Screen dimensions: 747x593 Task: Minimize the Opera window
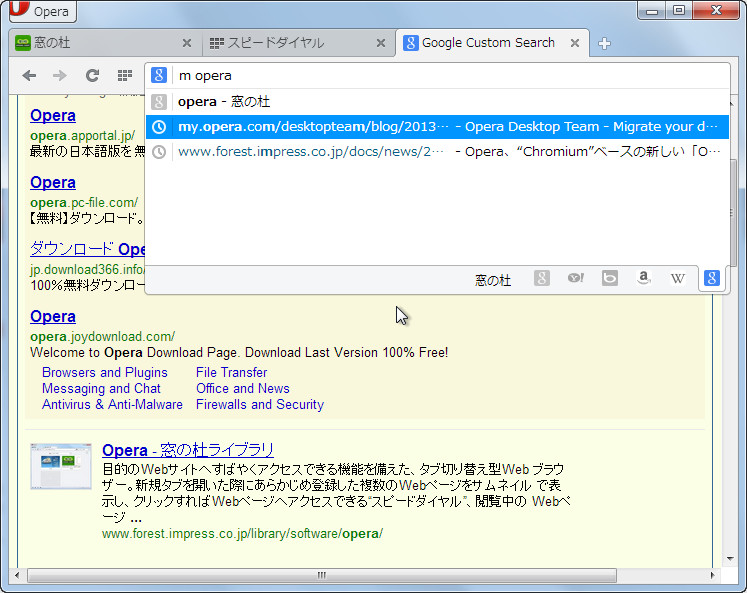point(652,10)
